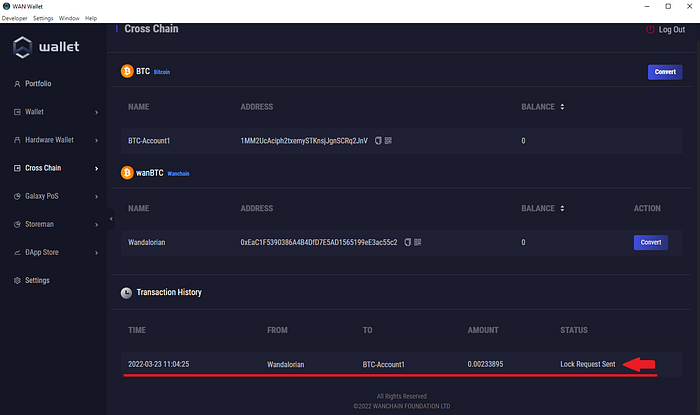Open Portfolio in the sidebar
The image size is (700, 415).
[x=38, y=84]
